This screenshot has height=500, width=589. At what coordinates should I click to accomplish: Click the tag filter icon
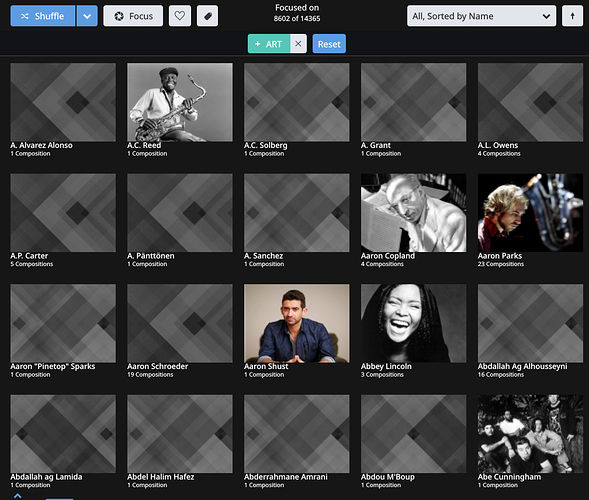207,16
